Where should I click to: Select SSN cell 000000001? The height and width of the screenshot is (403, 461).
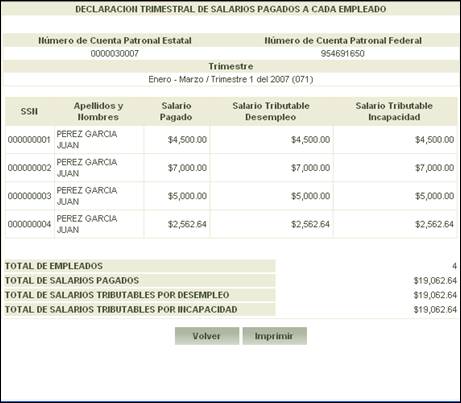[29, 140]
